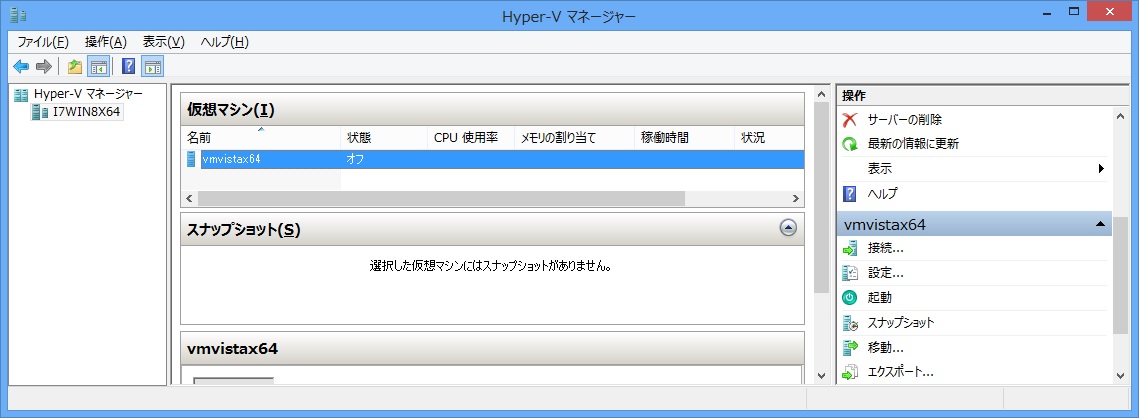Click the Hyper-V マネージャー tree root icon

(x=22, y=94)
